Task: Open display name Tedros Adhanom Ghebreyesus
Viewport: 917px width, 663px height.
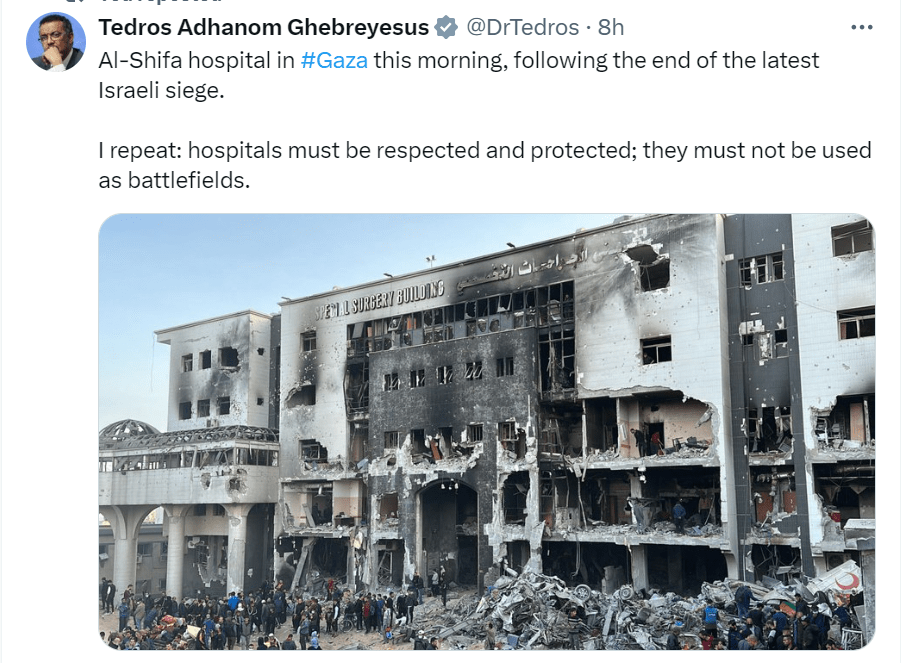Action: [x=264, y=27]
